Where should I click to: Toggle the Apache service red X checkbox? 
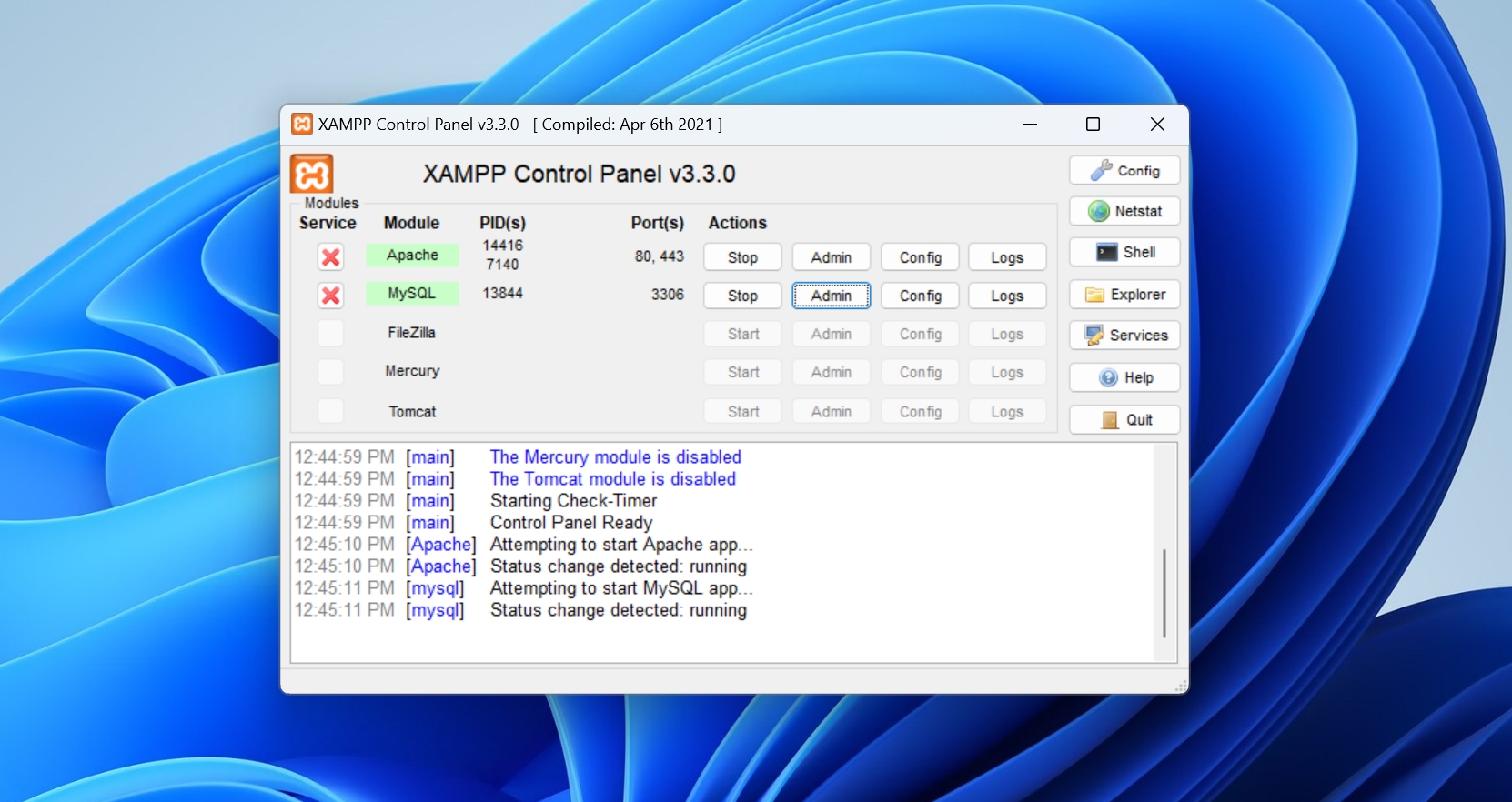coord(331,257)
